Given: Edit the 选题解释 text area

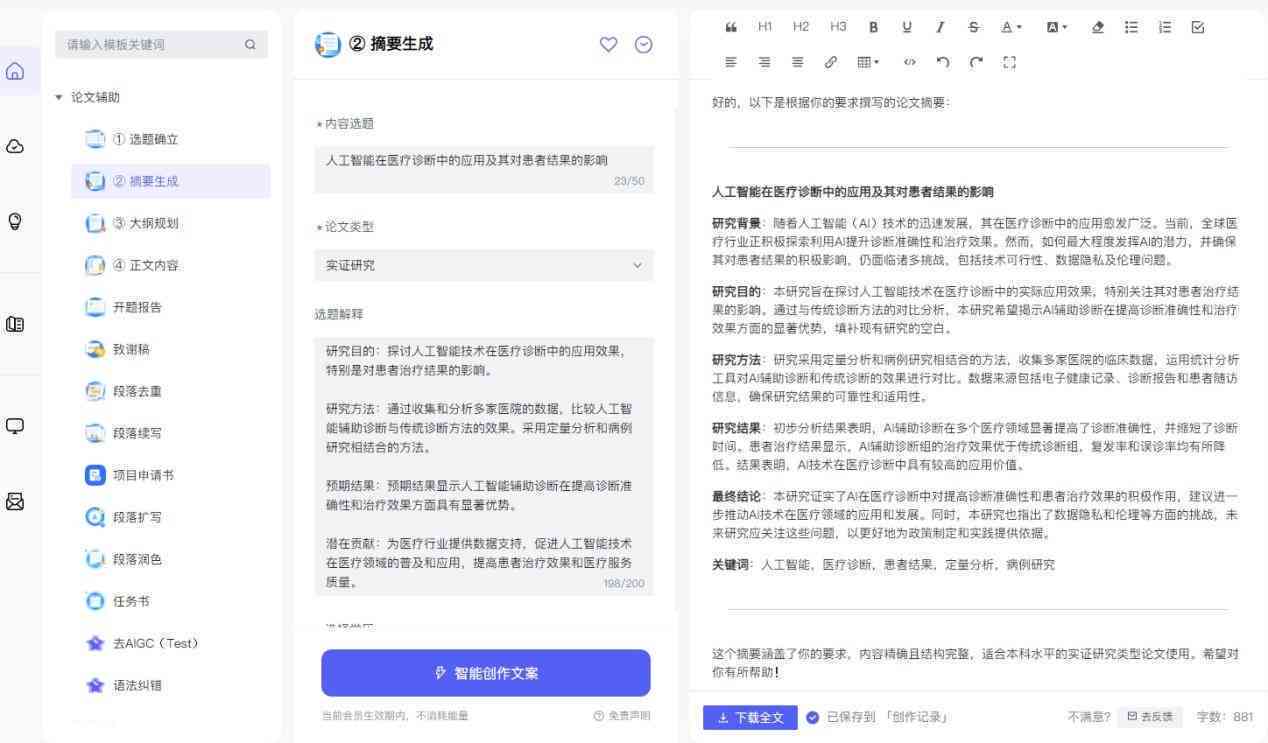Looking at the screenshot, I should pyautogui.click(x=484, y=466).
